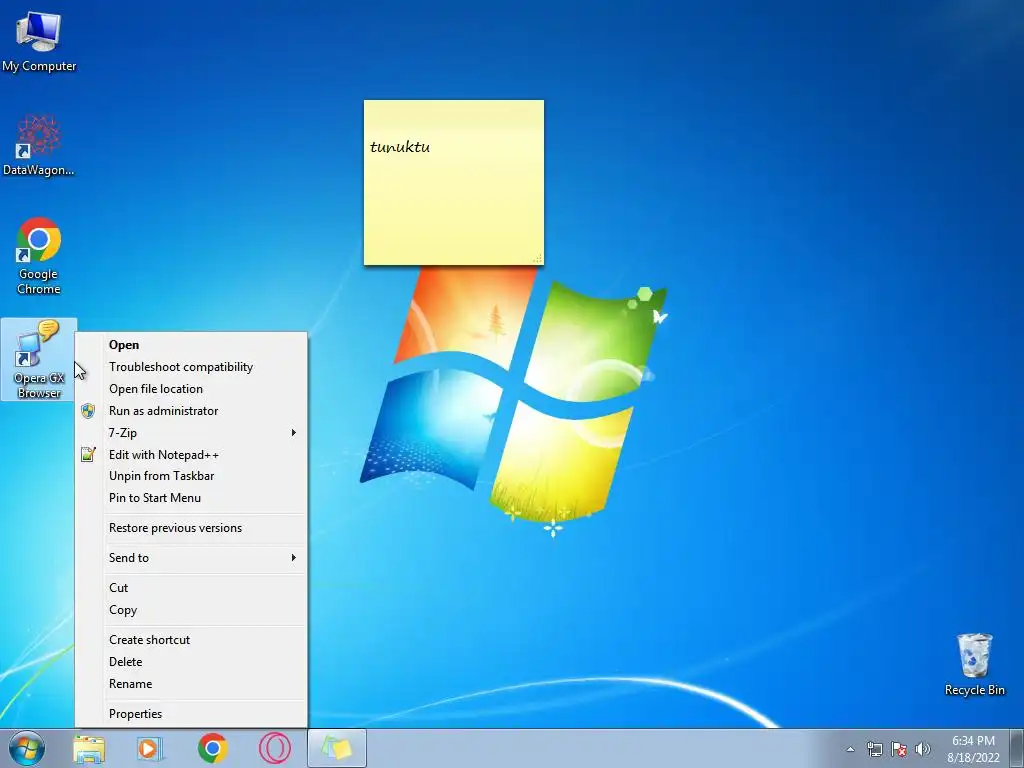Choose Restore previous versions
Screen dimensions: 1024x768
point(191,528)
